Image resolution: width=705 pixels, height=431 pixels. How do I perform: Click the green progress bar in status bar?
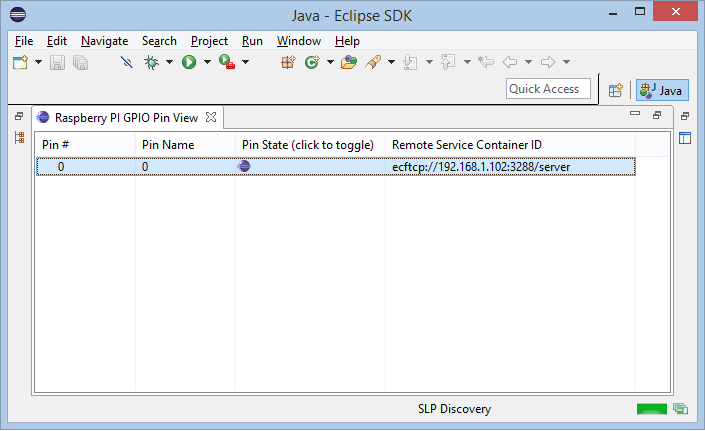(x=651, y=409)
